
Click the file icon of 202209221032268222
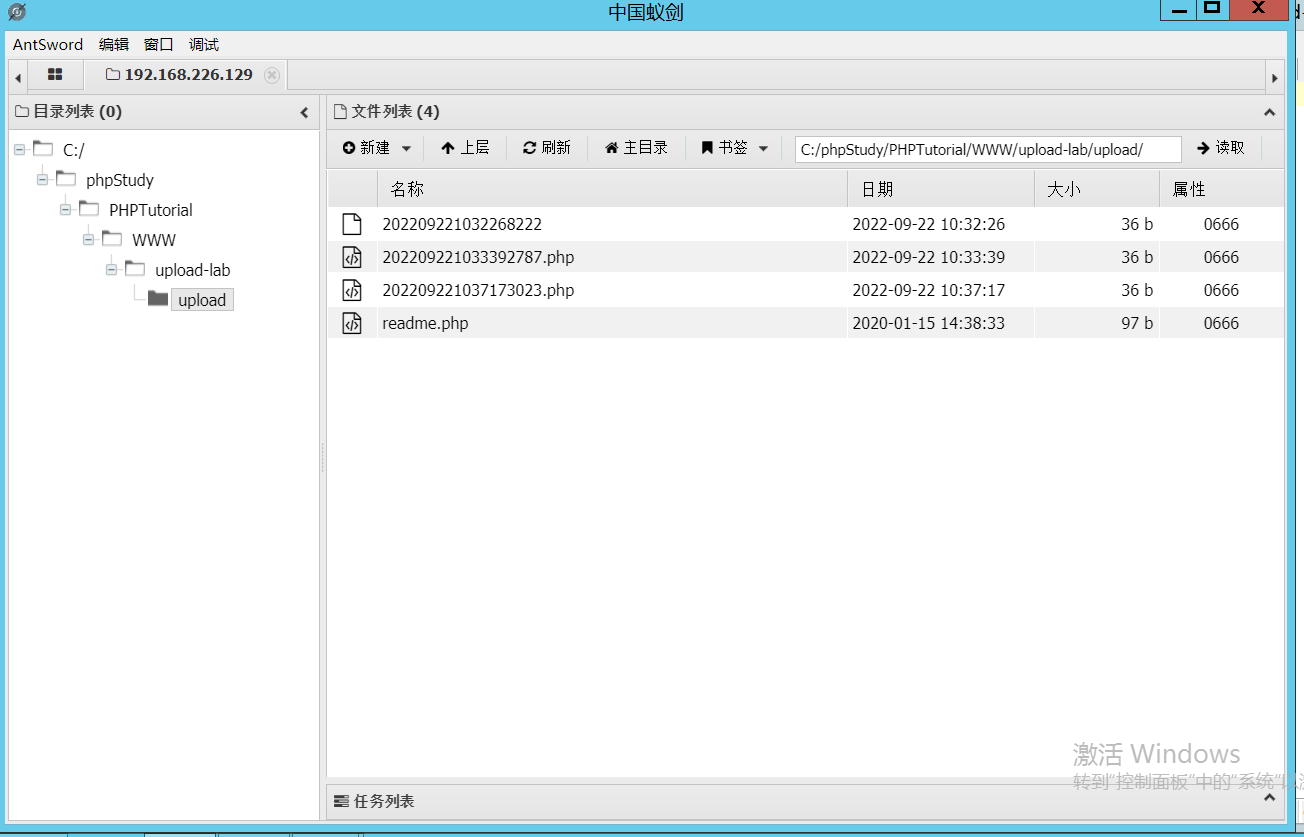[351, 224]
